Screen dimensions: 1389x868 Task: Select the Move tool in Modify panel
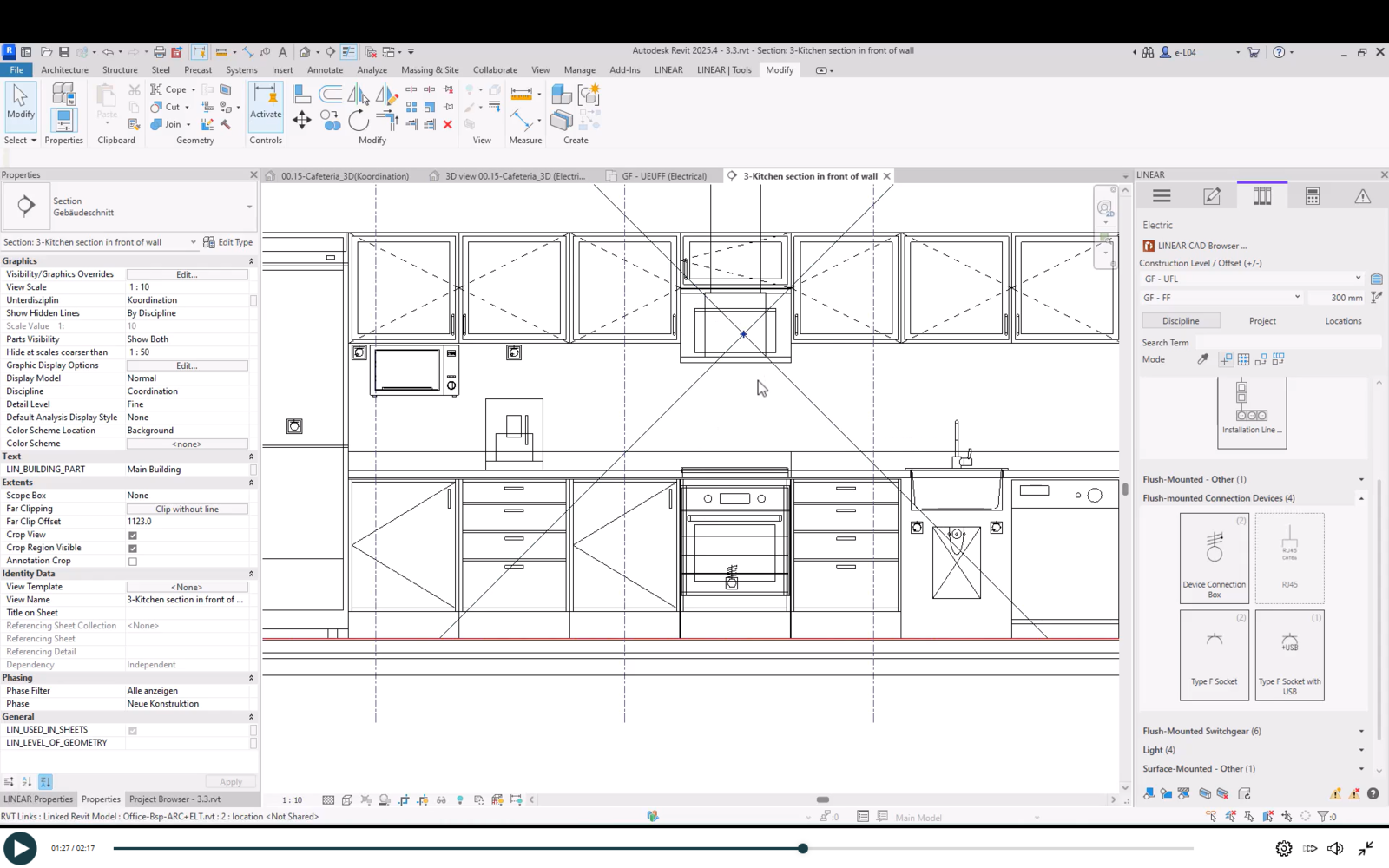(x=301, y=120)
